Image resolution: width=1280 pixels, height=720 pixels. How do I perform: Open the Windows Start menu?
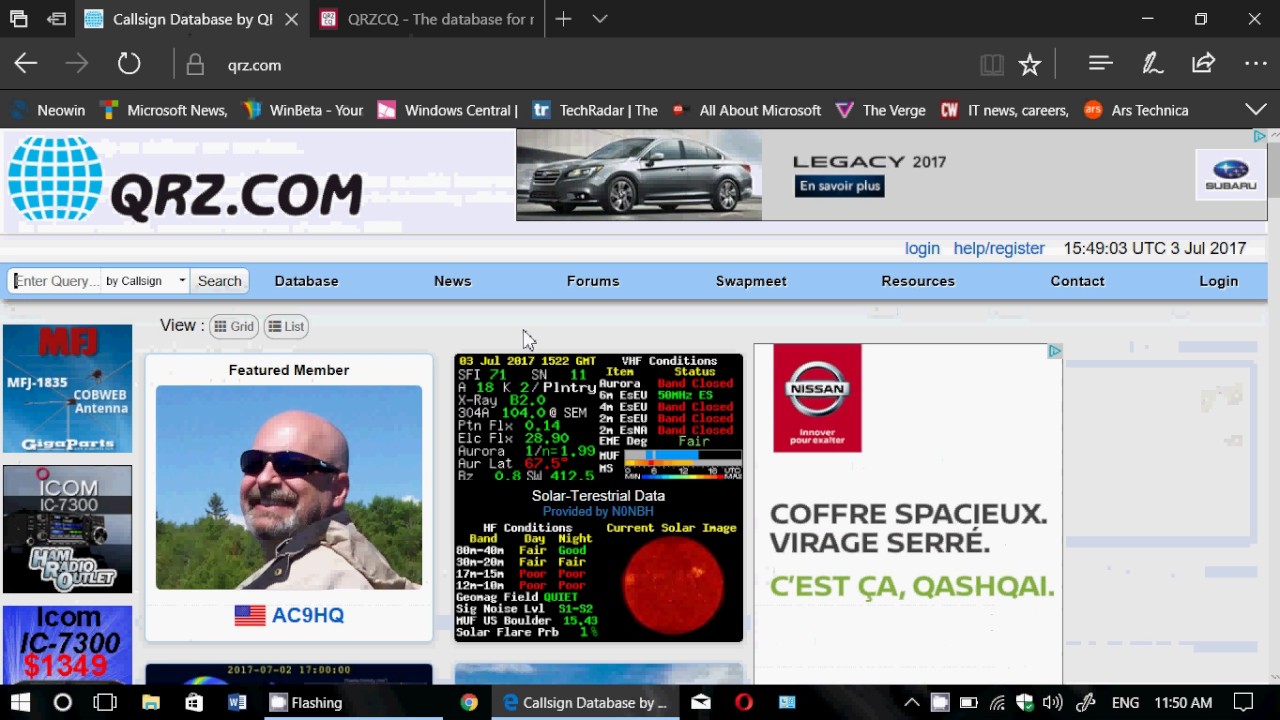pos(20,702)
